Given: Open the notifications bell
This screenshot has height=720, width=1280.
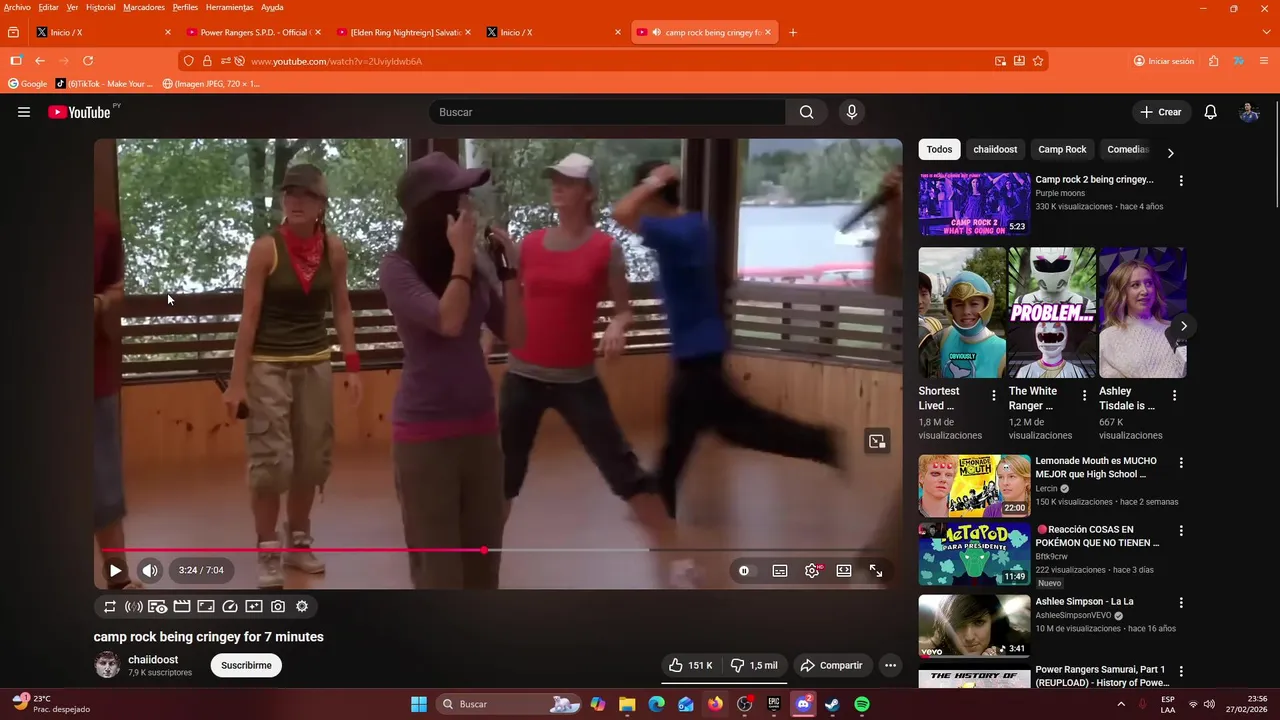Looking at the screenshot, I should coord(1210,112).
